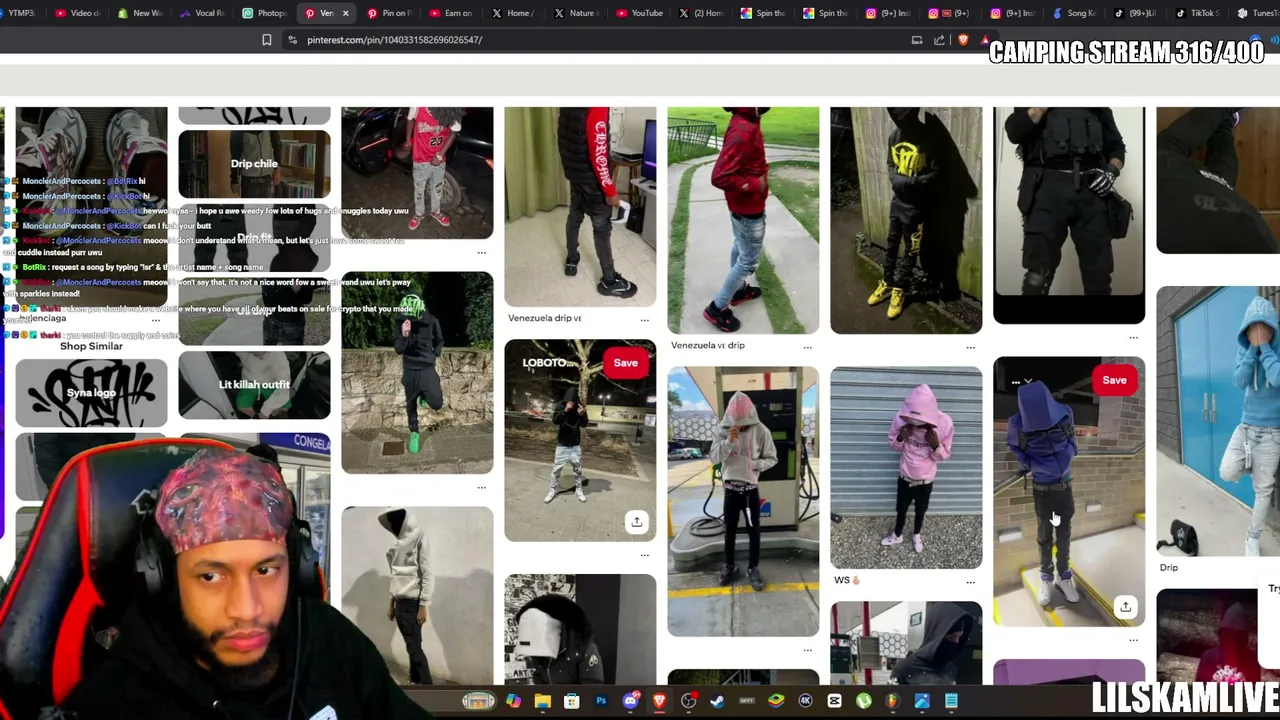The width and height of the screenshot is (1280, 720).
Task: Open Photoshop from taskbar
Action: pyautogui.click(x=601, y=701)
